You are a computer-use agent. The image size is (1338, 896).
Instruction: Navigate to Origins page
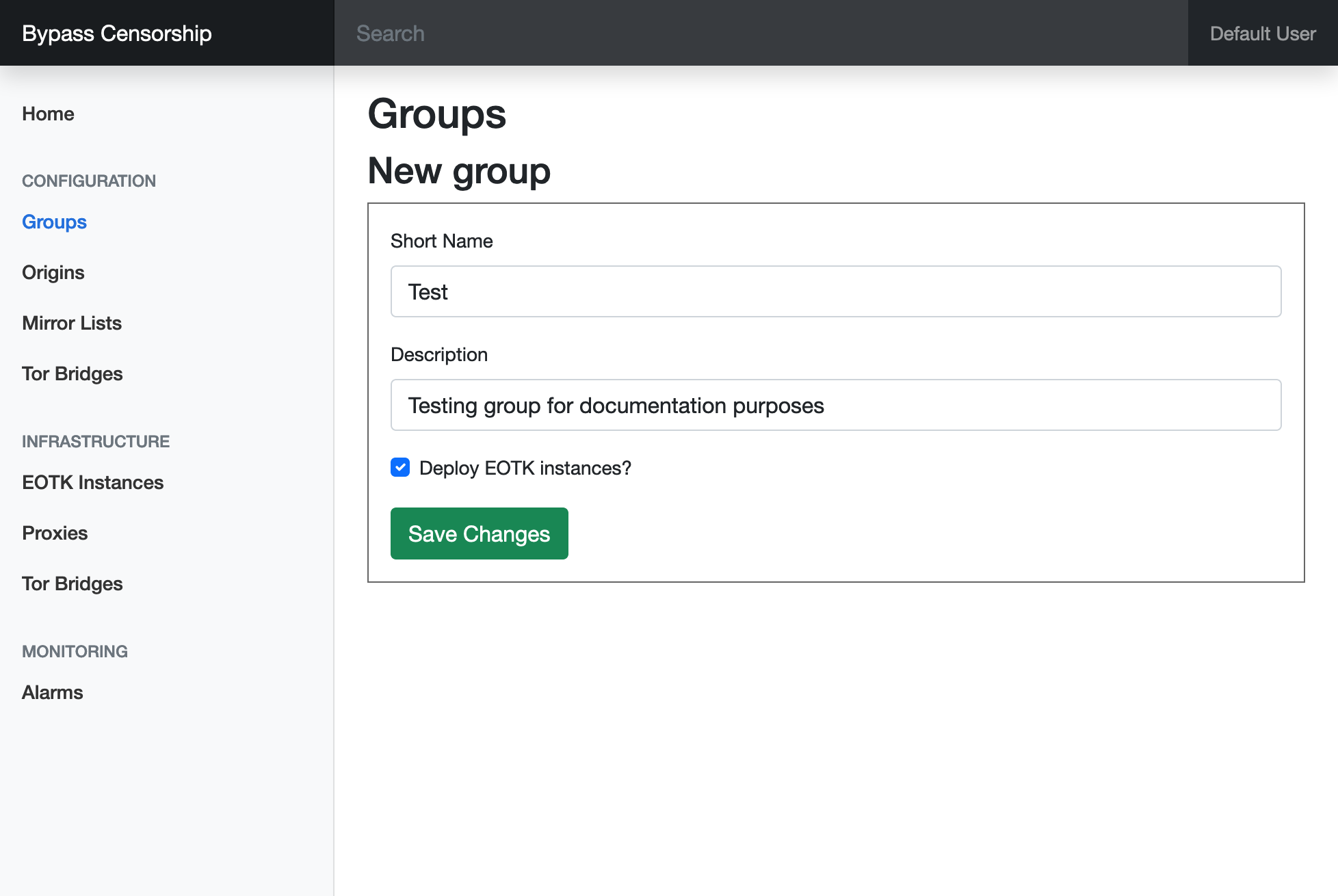point(53,273)
